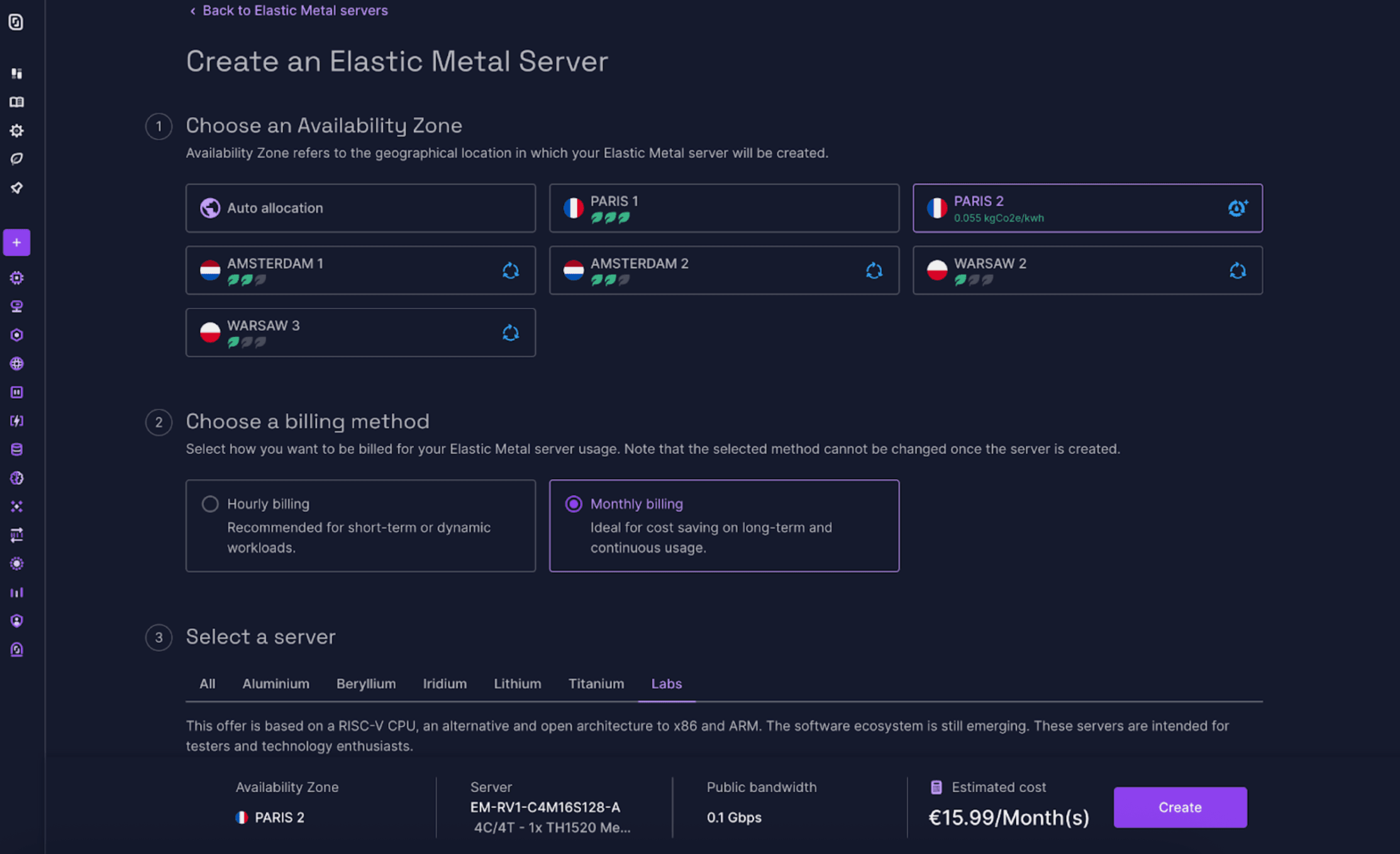Click the recycle icon on AMSTERDAM 1 card
The image size is (1400, 854).
(x=510, y=270)
